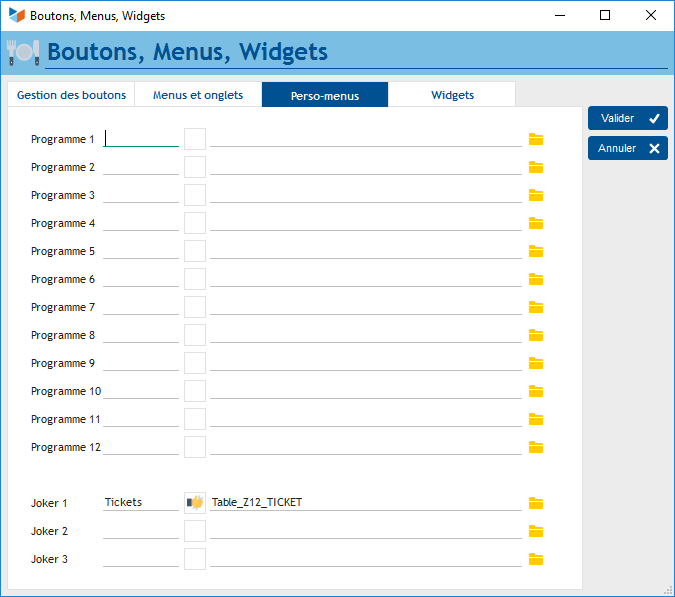Click the Table_Z12_TICKET path field
Image resolution: width=675 pixels, height=597 pixels.
point(365,502)
